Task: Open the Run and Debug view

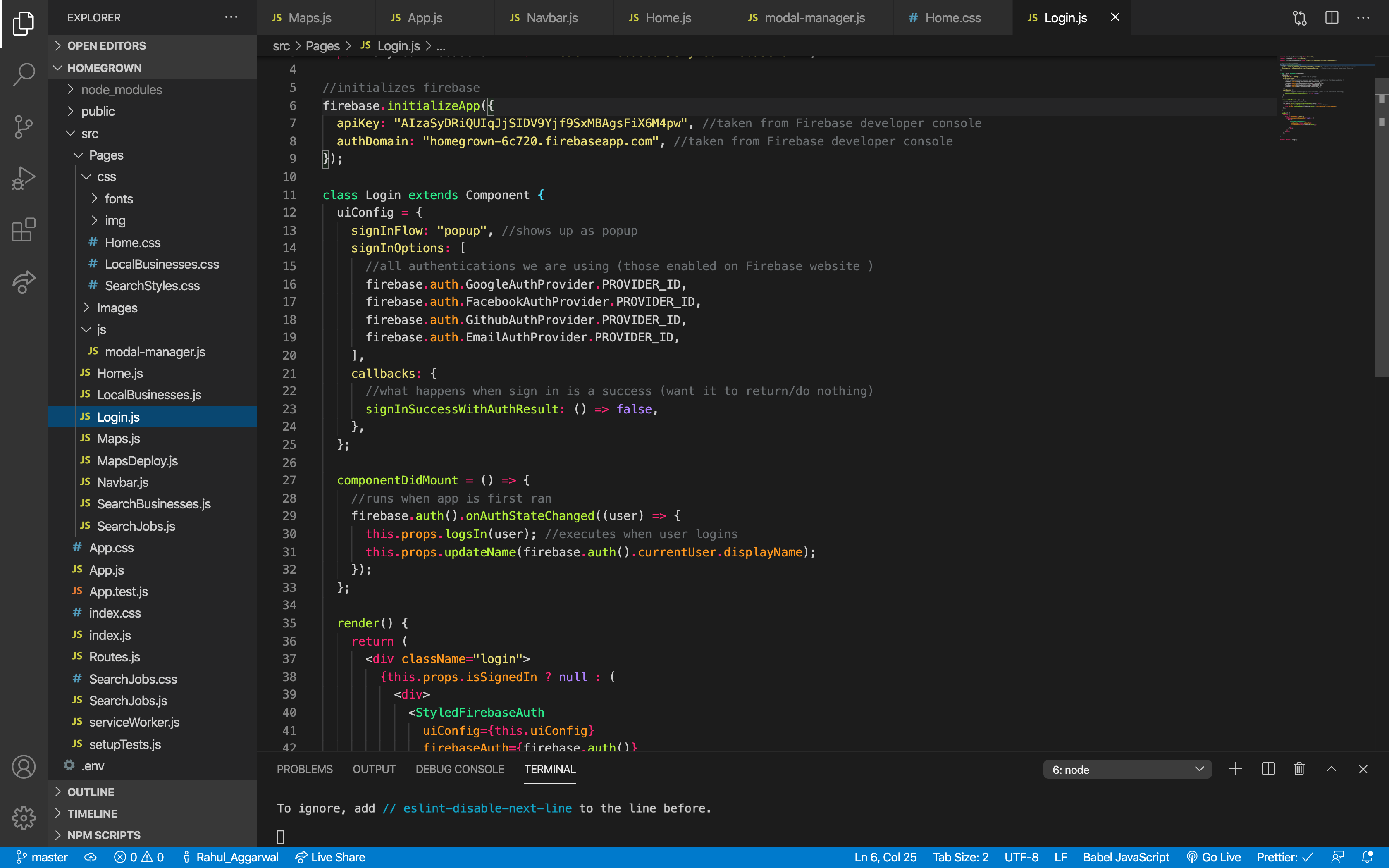Action: [x=24, y=179]
